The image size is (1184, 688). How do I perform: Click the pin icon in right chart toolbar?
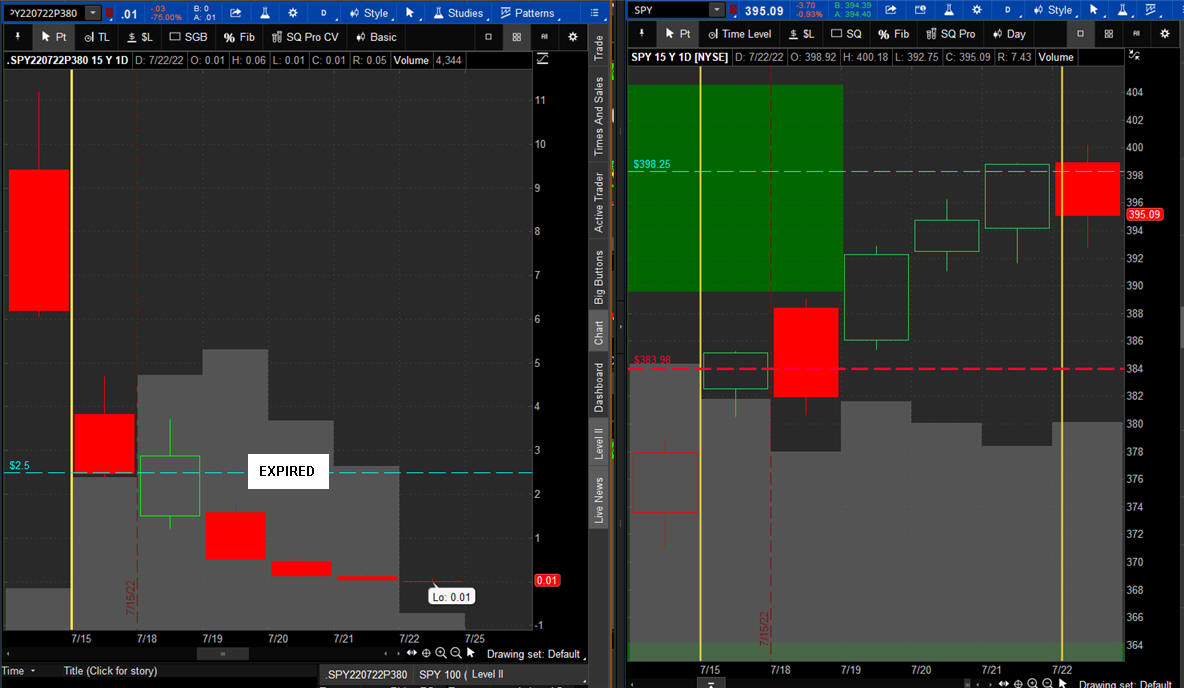pos(642,33)
